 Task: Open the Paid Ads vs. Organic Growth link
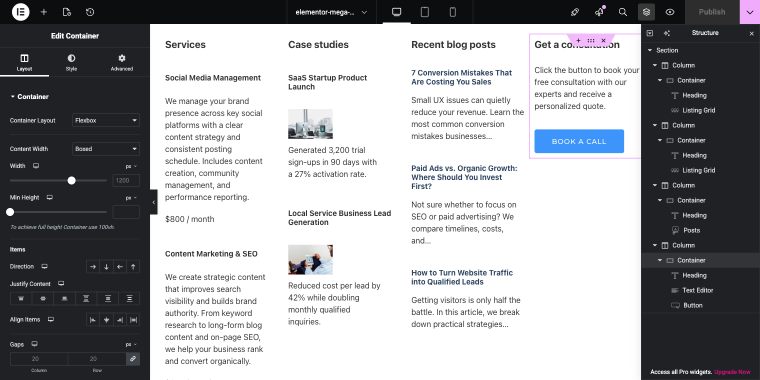pos(464,177)
